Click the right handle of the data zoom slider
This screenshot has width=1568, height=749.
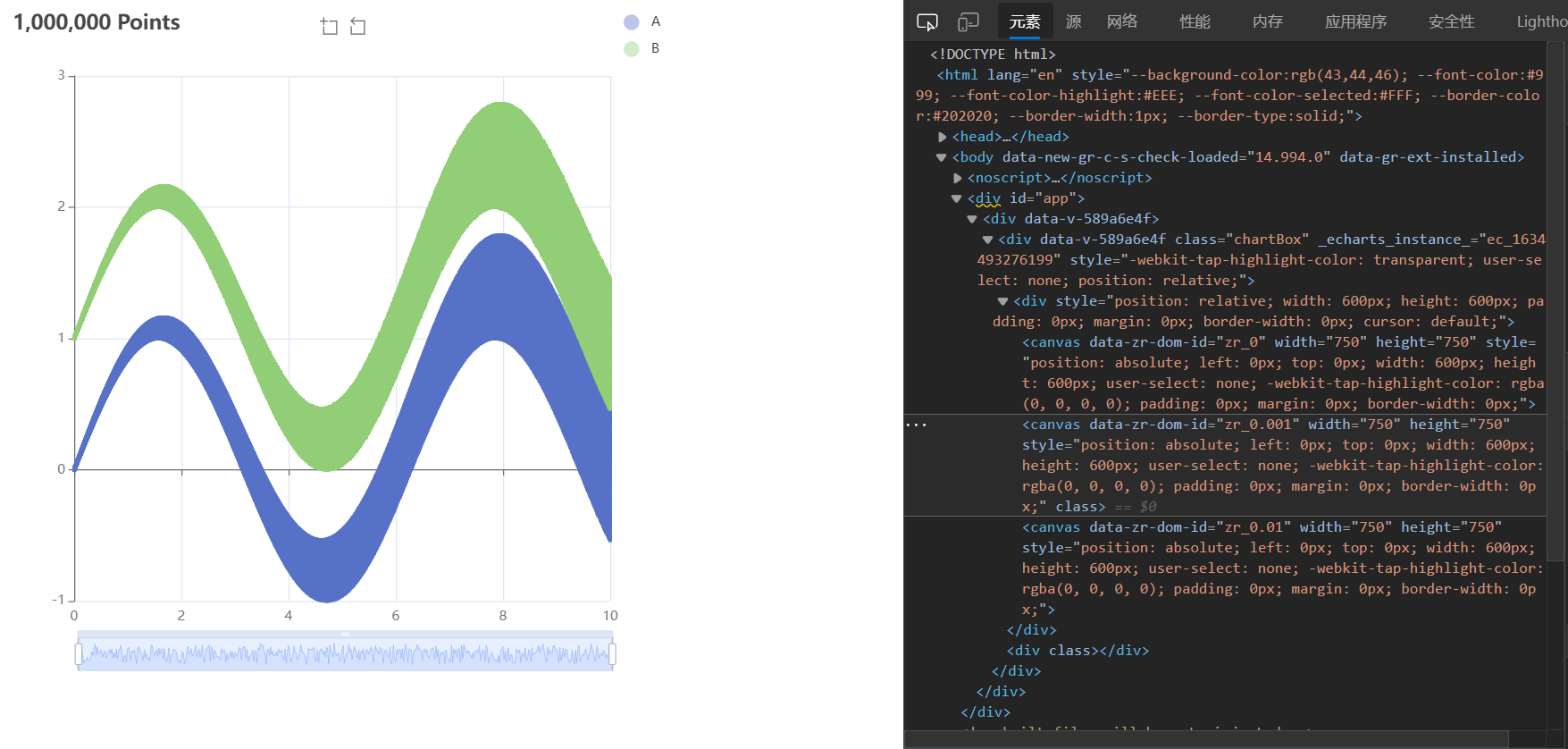(612, 654)
